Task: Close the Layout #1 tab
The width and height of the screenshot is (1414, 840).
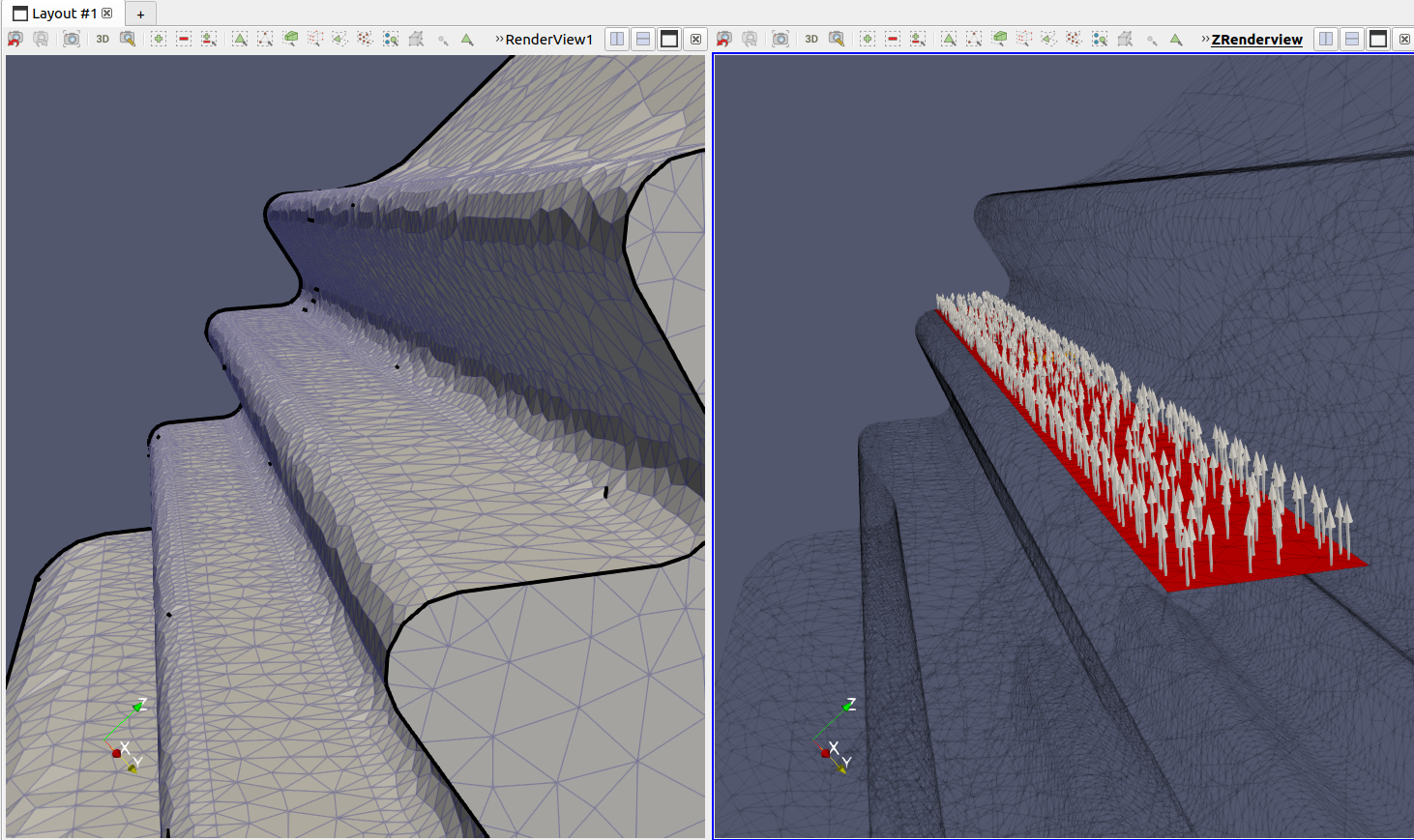Action: point(107,14)
